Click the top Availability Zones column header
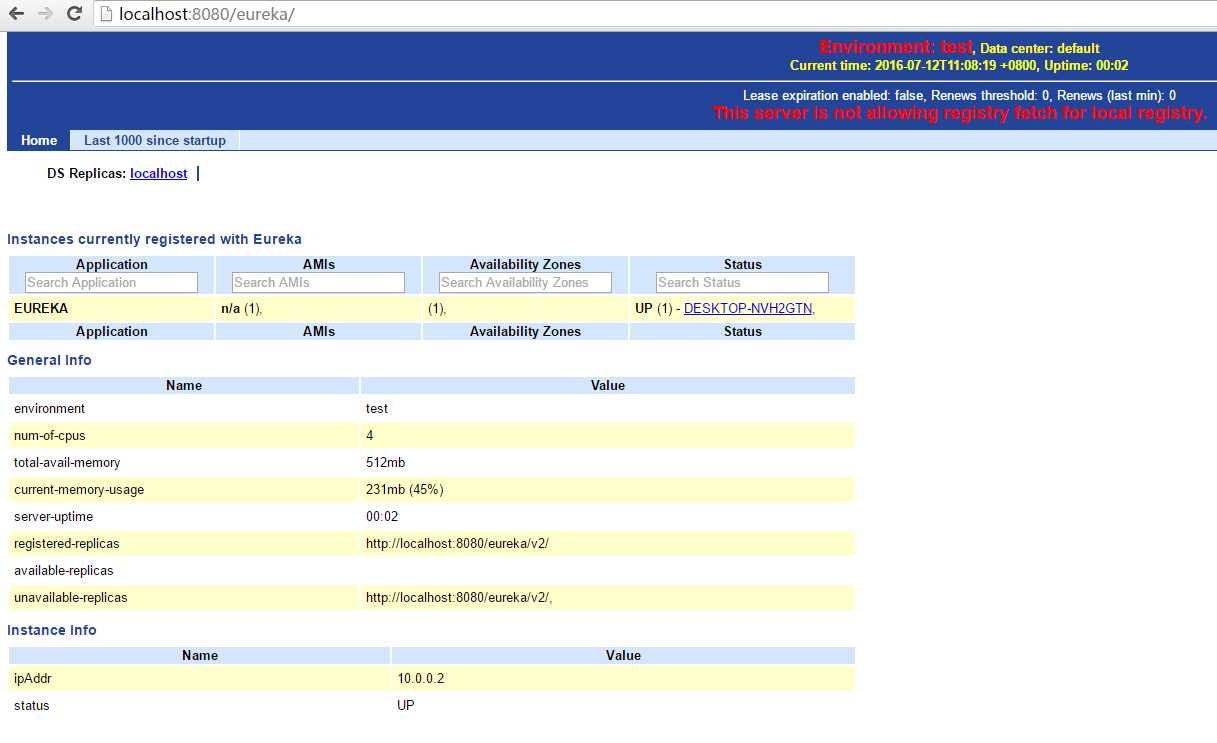This screenshot has height=743, width=1217. (525, 264)
